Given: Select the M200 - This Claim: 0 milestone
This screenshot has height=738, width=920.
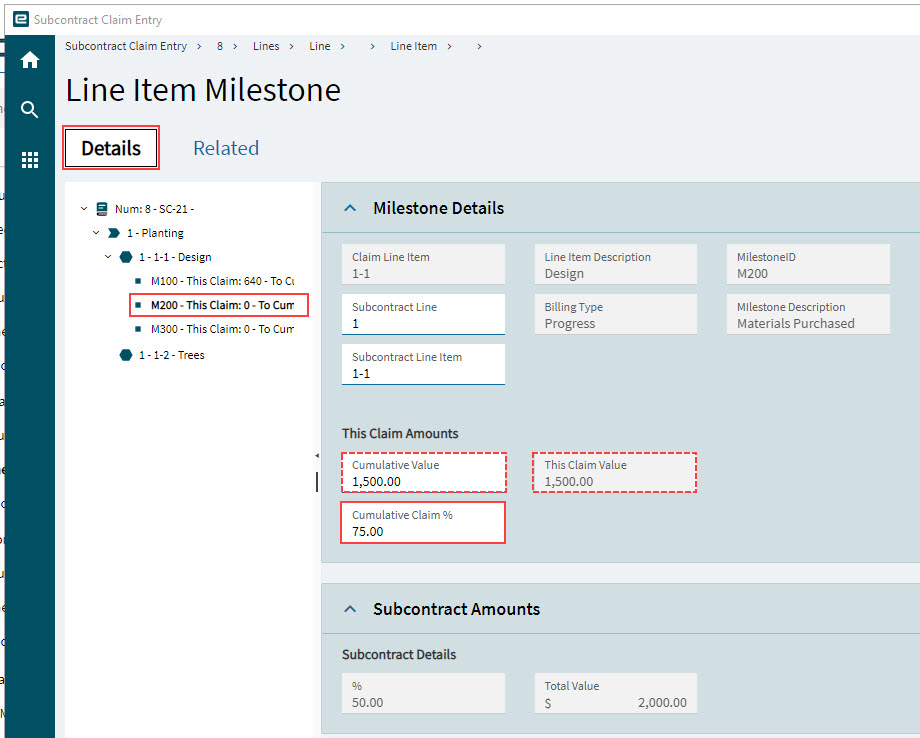Looking at the screenshot, I should click(222, 305).
